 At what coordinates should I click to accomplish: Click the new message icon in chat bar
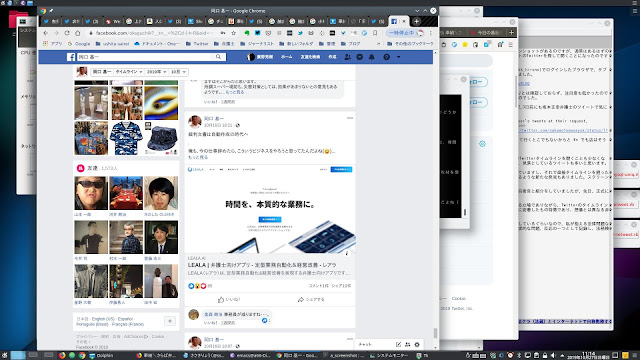398,344
